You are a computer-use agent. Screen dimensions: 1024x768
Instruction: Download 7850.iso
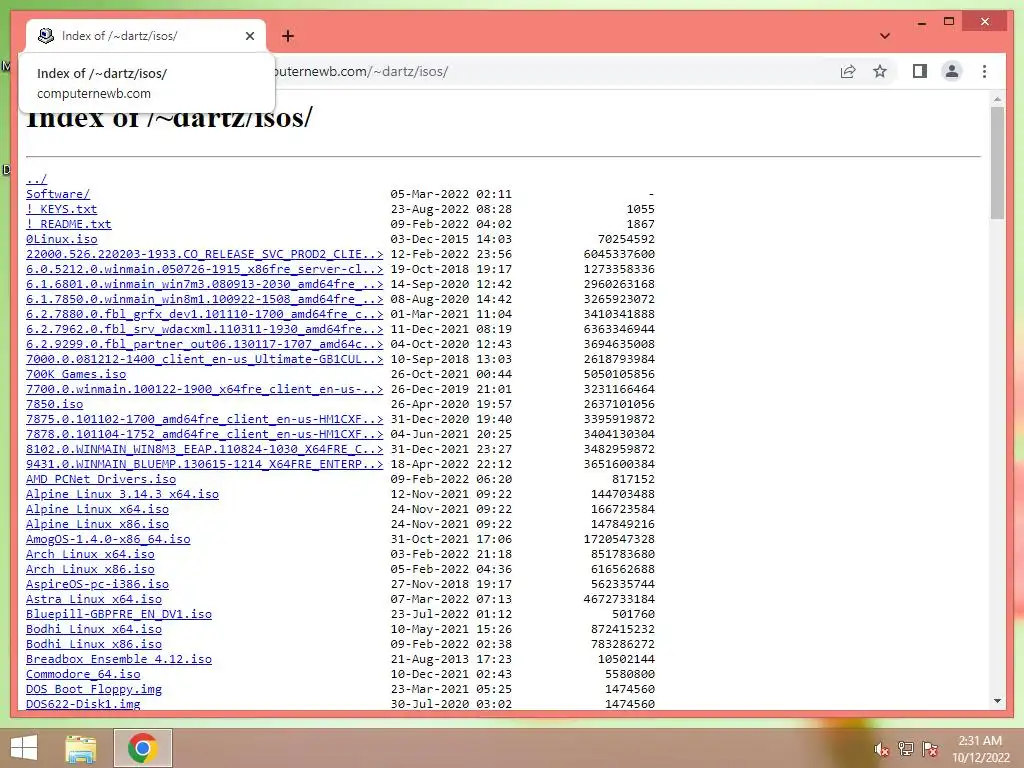(54, 404)
